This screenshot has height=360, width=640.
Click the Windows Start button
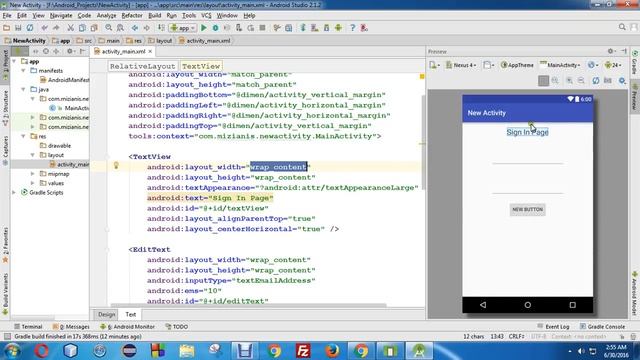pos(11,351)
